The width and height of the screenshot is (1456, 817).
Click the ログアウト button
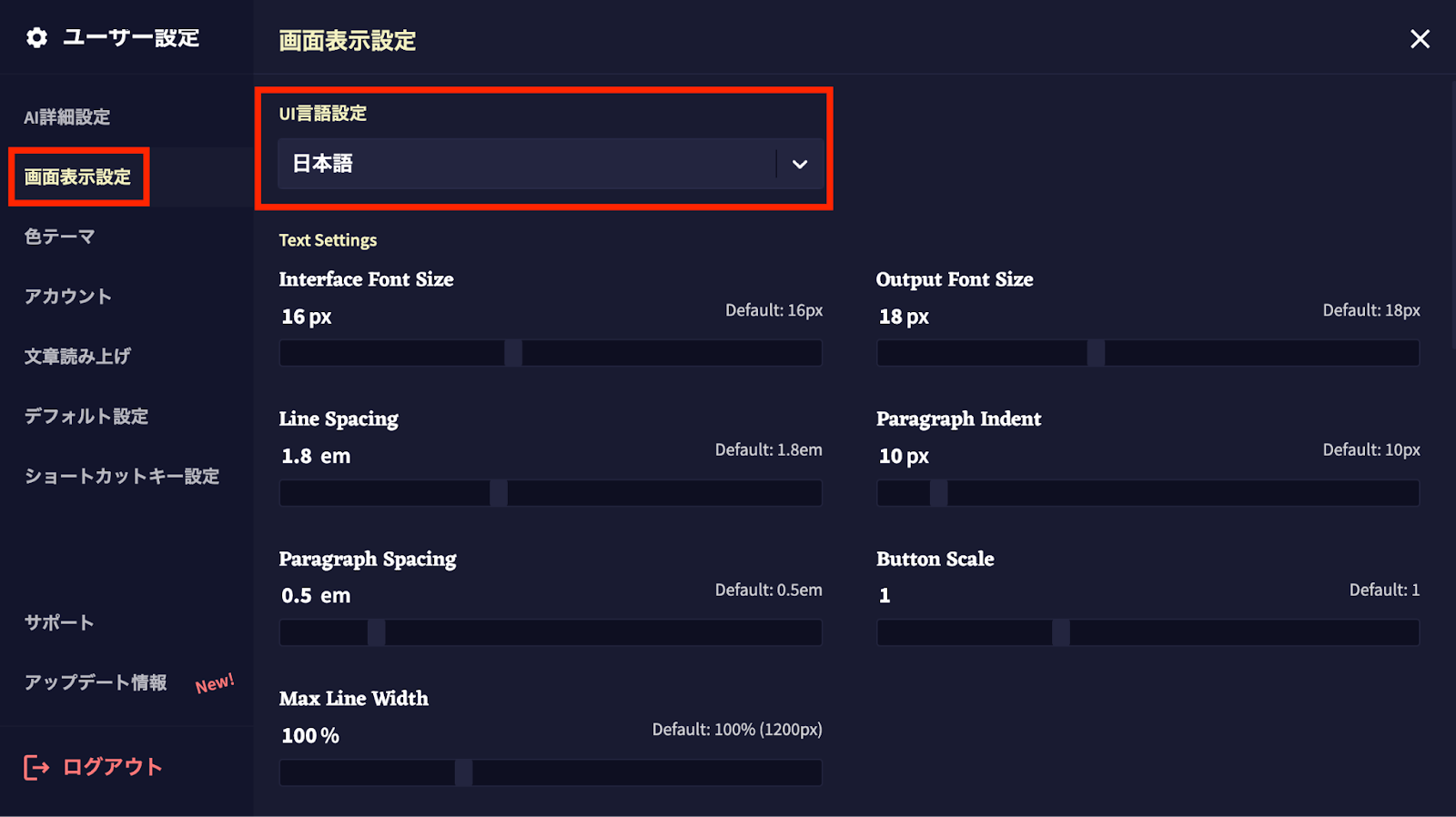point(112,768)
